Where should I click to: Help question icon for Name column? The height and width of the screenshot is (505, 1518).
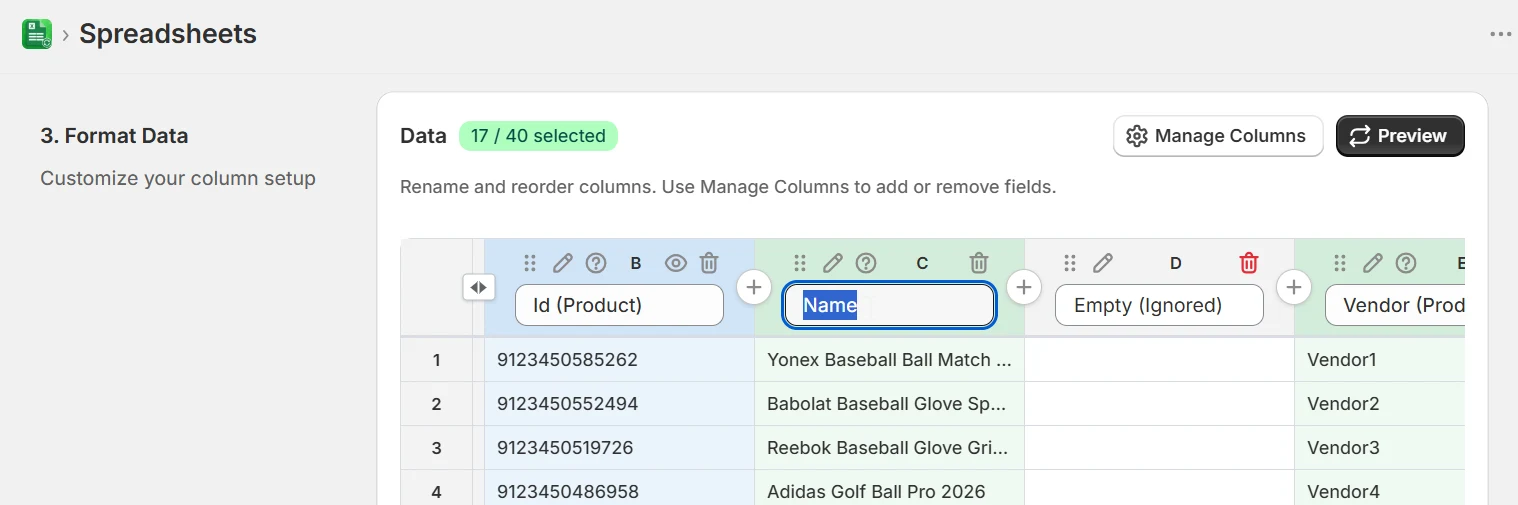tap(866, 263)
